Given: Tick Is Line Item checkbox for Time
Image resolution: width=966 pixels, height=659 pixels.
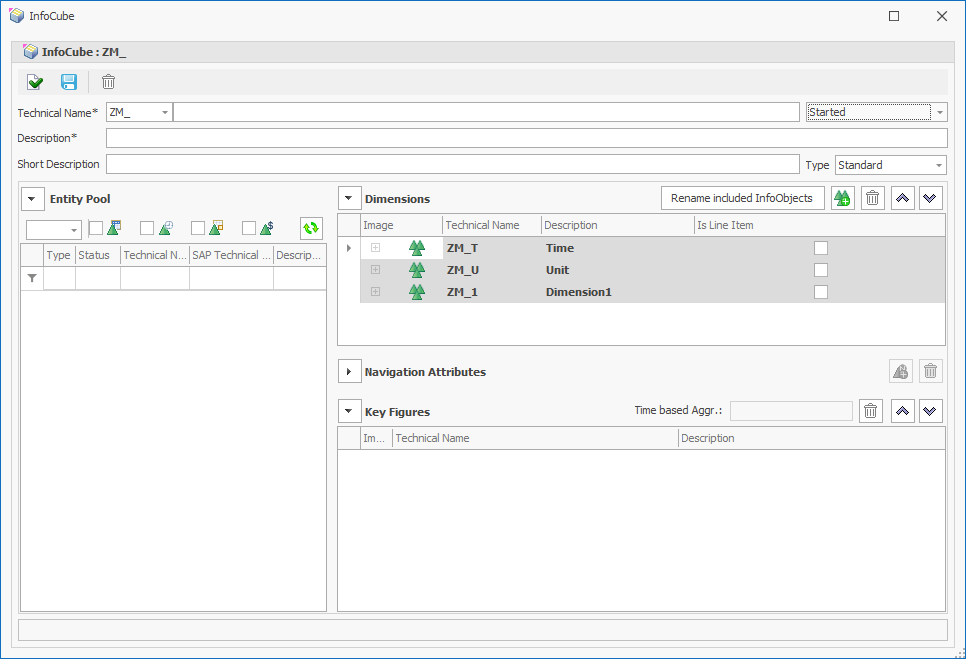Looking at the screenshot, I should pos(821,248).
